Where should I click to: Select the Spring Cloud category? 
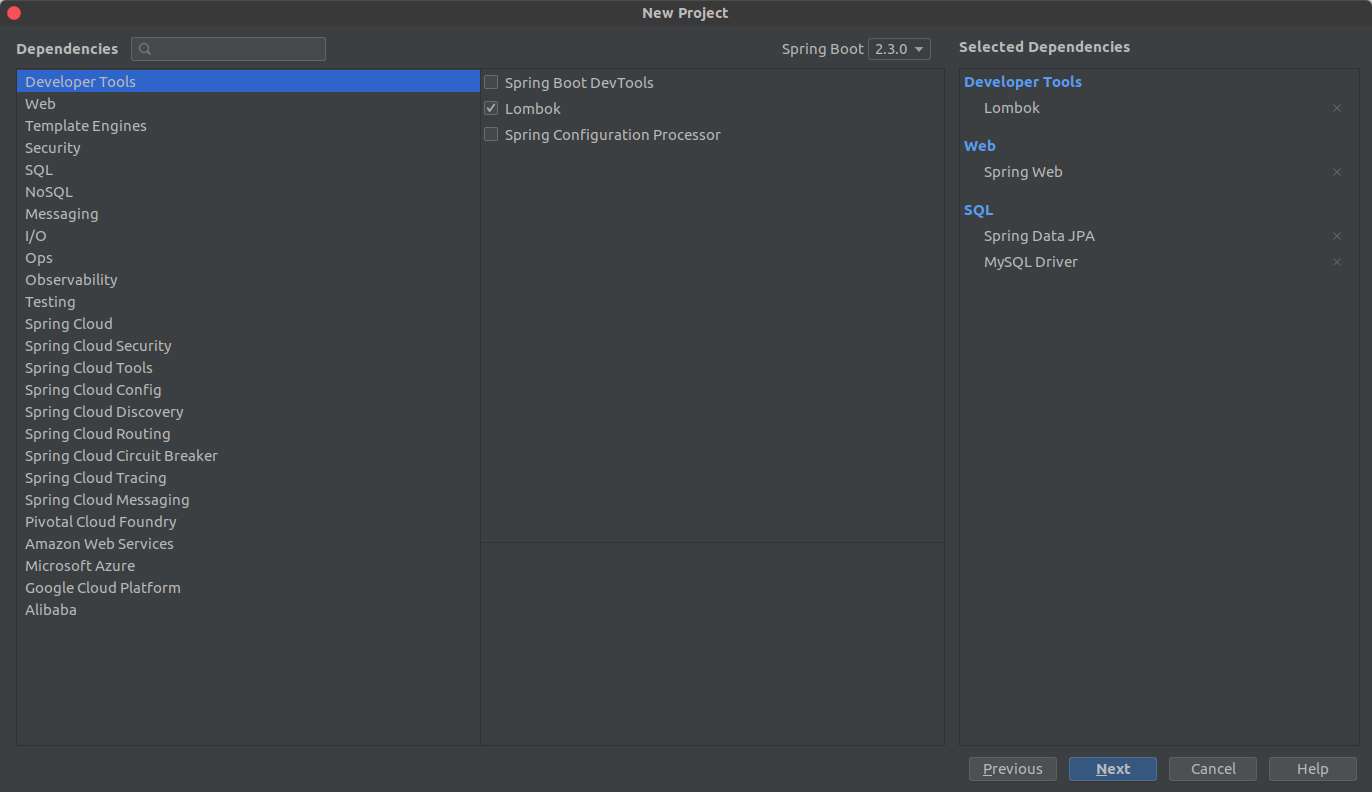248,324
